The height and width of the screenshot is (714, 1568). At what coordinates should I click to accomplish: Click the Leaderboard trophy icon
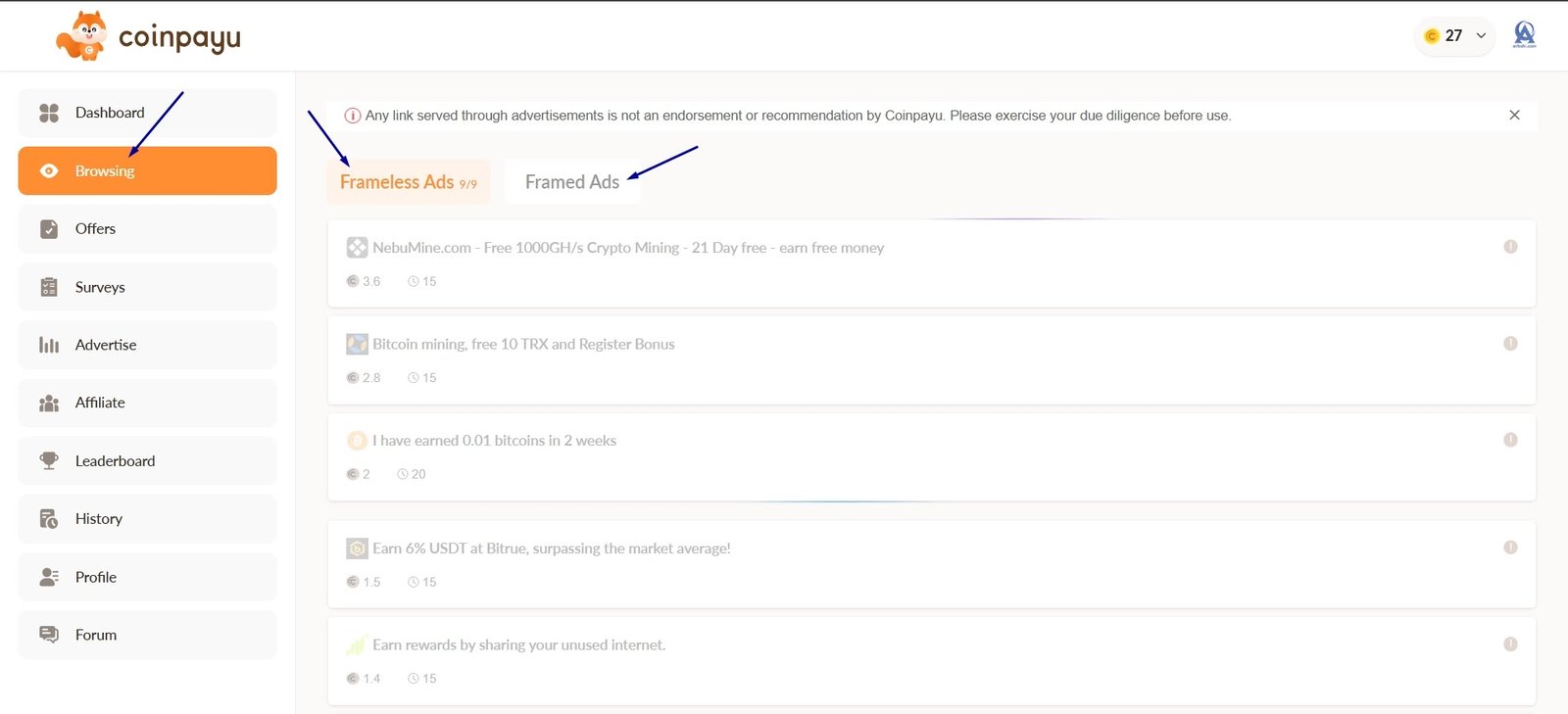[x=49, y=460]
